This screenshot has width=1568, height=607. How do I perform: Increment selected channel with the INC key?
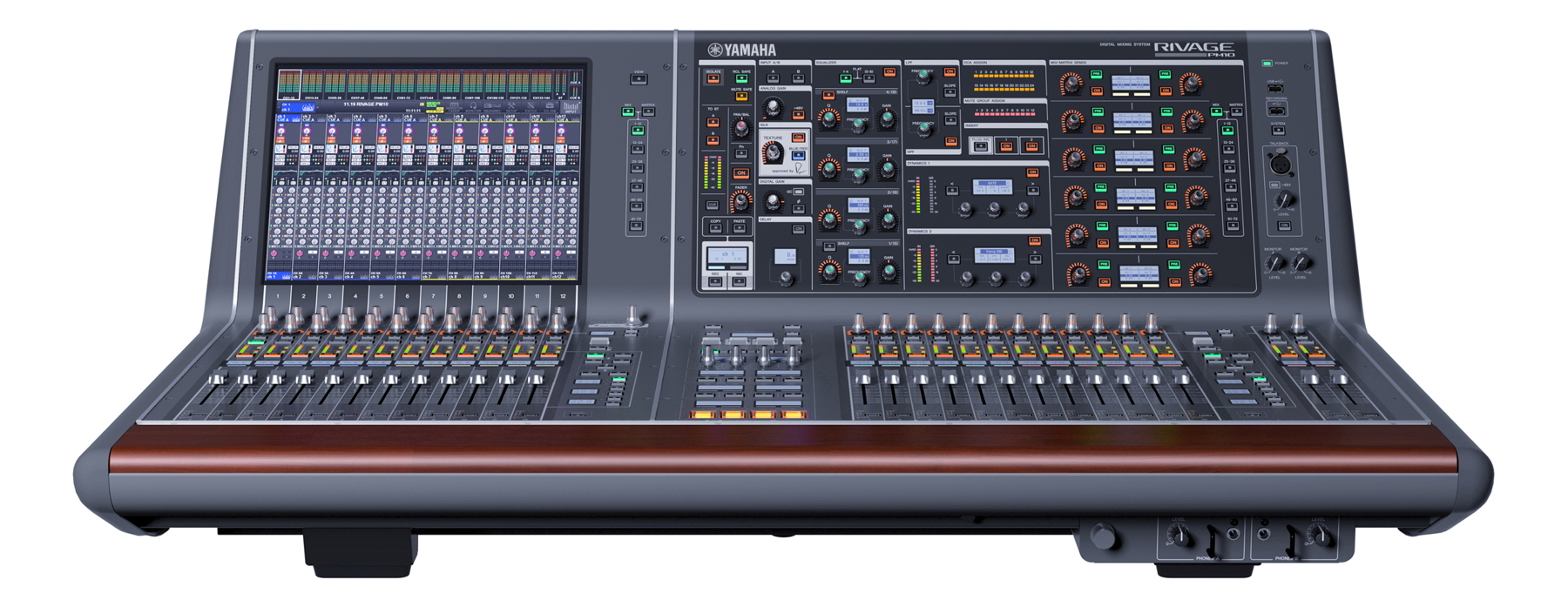(x=739, y=281)
